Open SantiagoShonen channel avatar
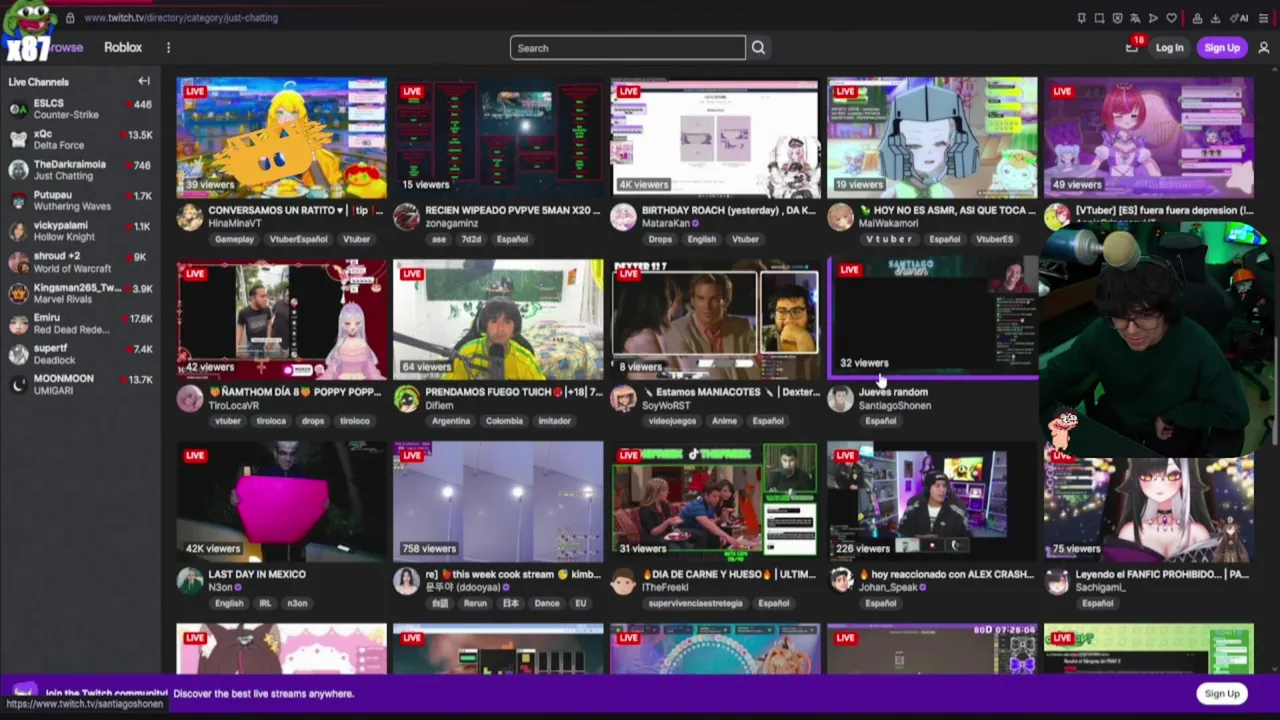Screen dimensions: 1280x720 pos(840,399)
